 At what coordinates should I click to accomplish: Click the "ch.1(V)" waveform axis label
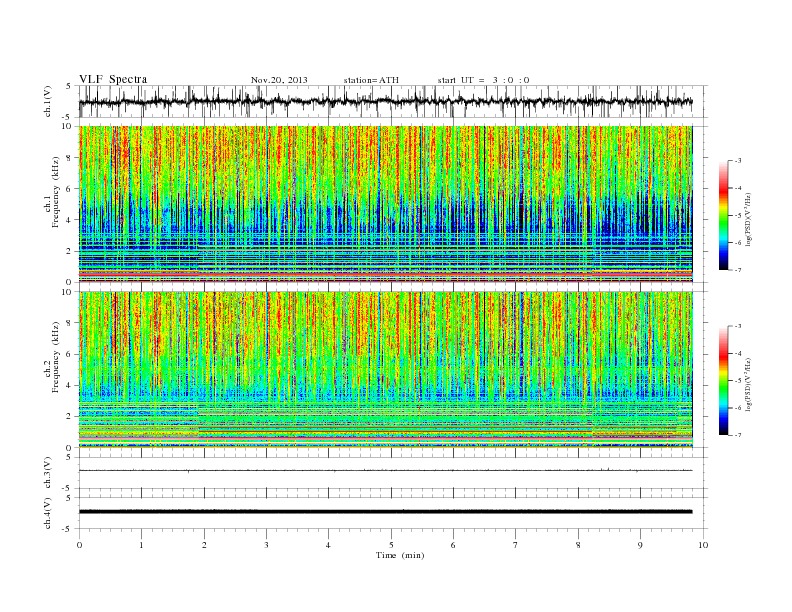pos(48,101)
